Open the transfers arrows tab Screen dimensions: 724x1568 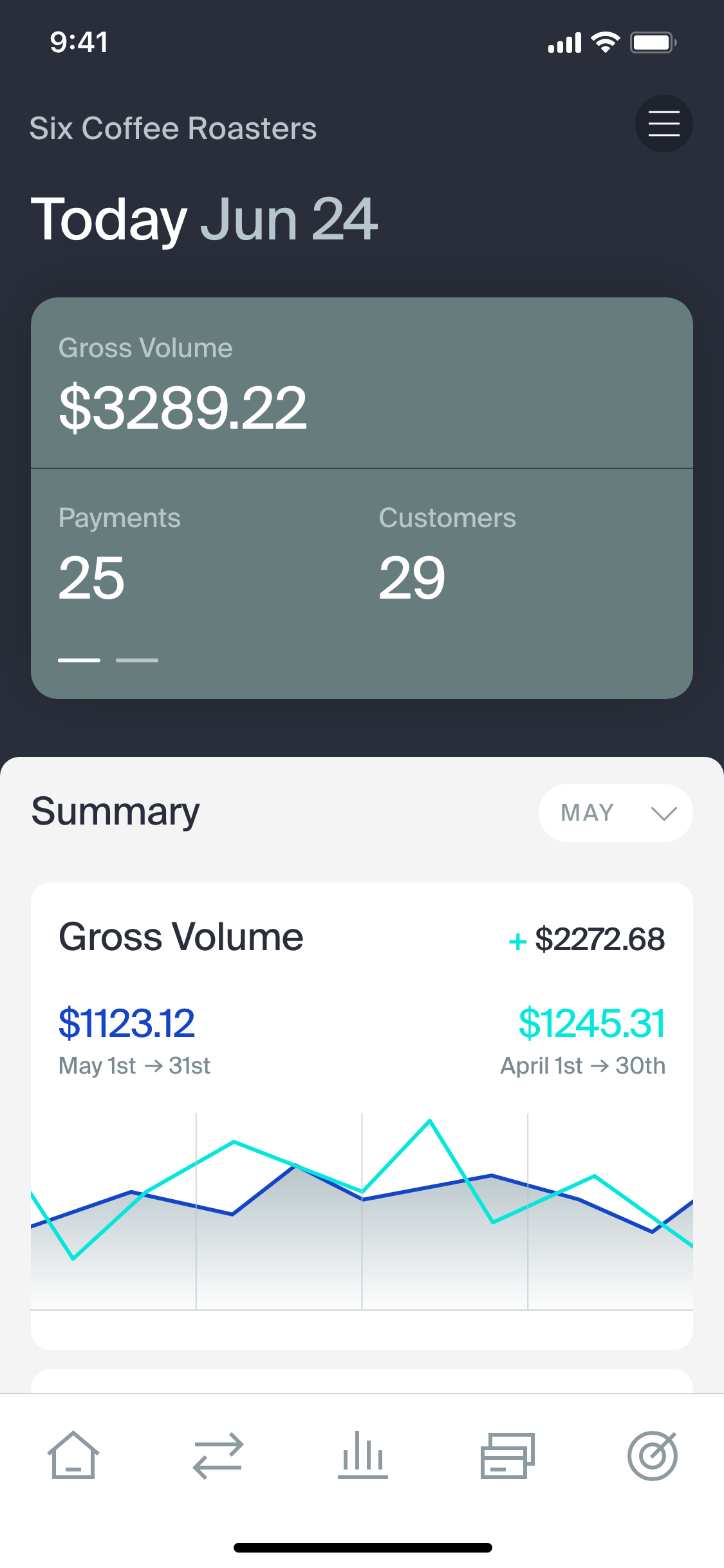tap(218, 1455)
